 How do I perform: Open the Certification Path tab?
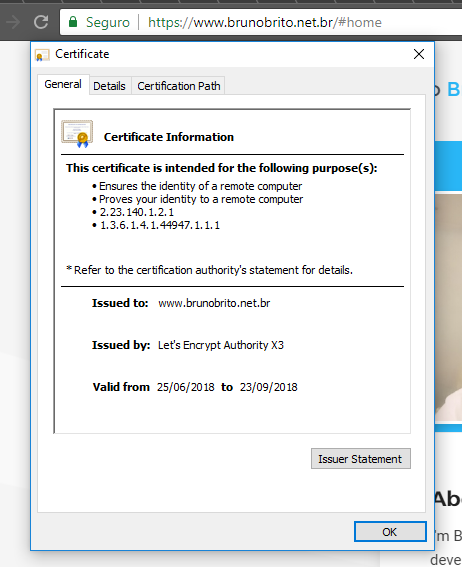coord(179,86)
